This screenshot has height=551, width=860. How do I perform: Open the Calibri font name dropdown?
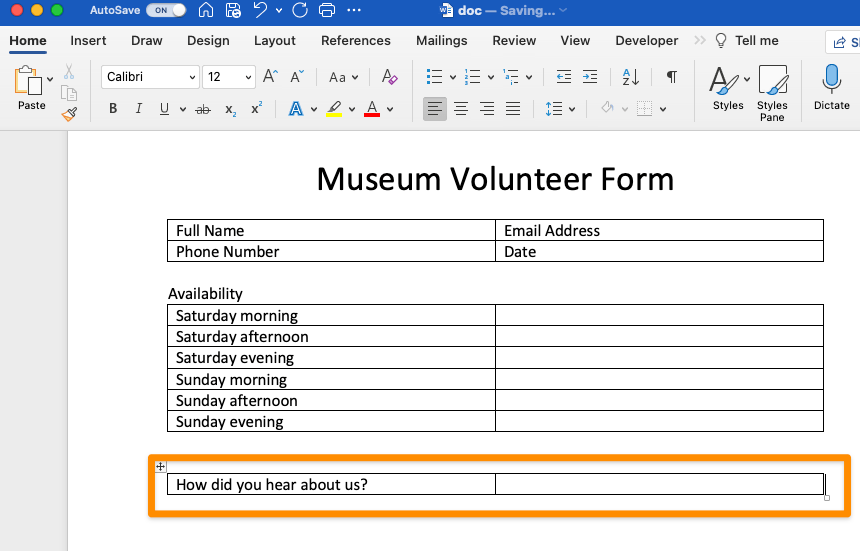[151, 77]
